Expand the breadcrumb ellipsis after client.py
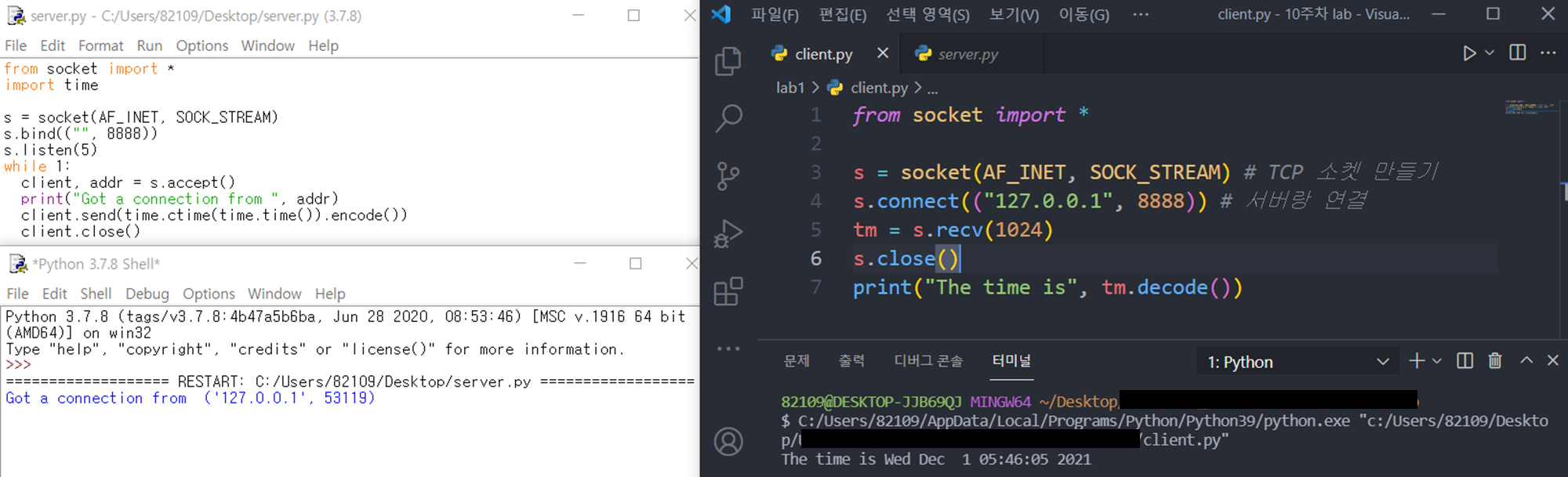Image resolution: width=1568 pixels, height=477 pixels. 932,89
